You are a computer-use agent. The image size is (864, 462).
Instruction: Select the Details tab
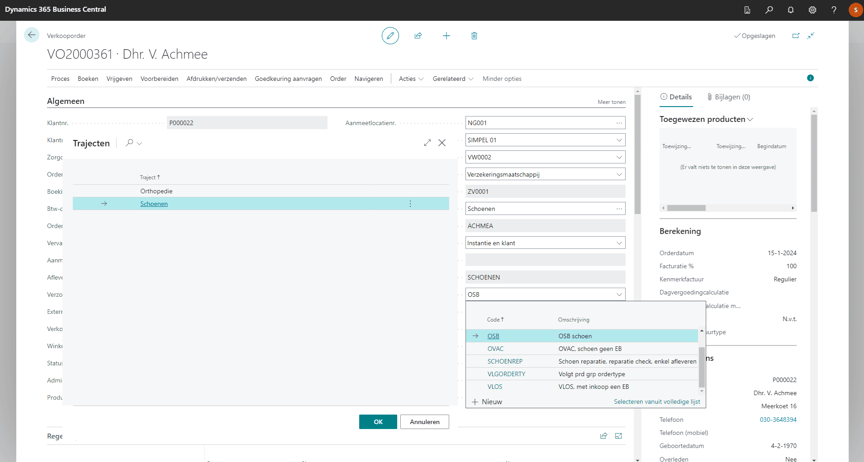(x=676, y=97)
